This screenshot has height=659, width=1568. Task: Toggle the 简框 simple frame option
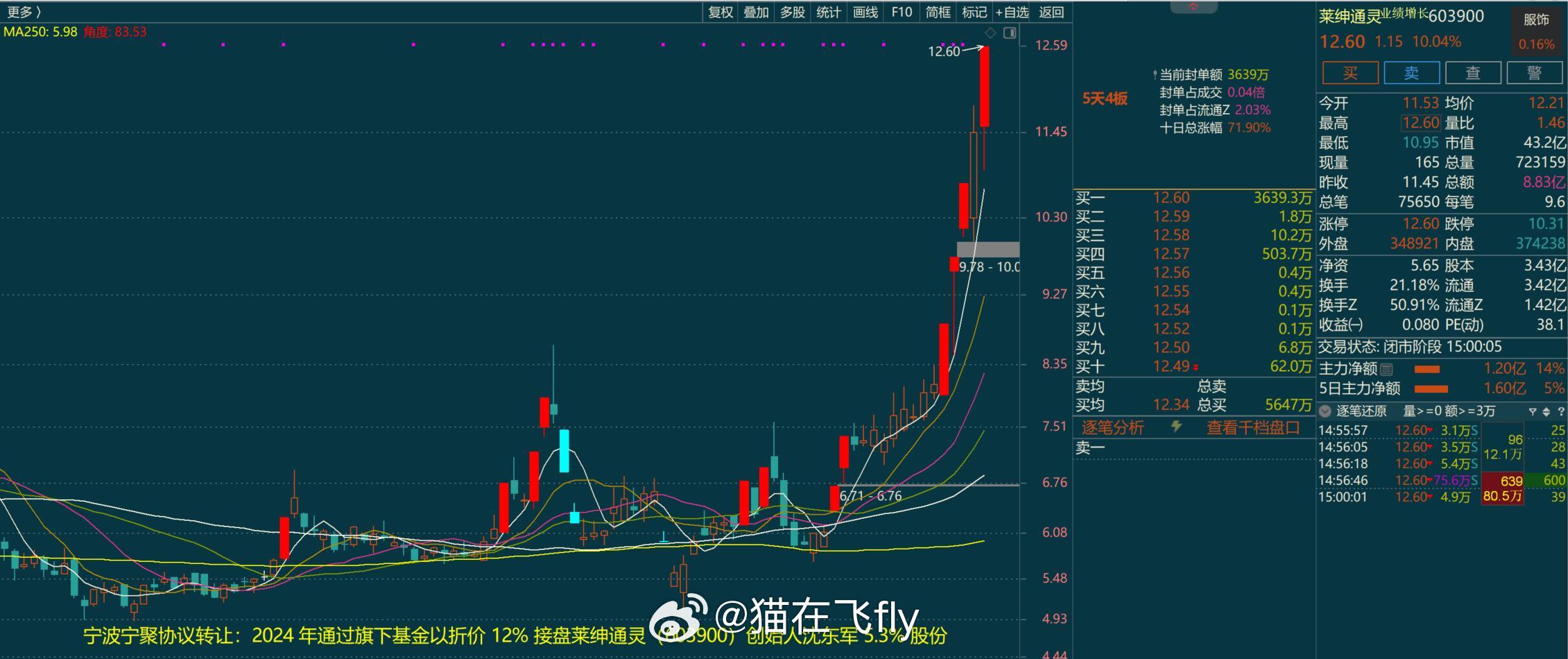(x=938, y=12)
